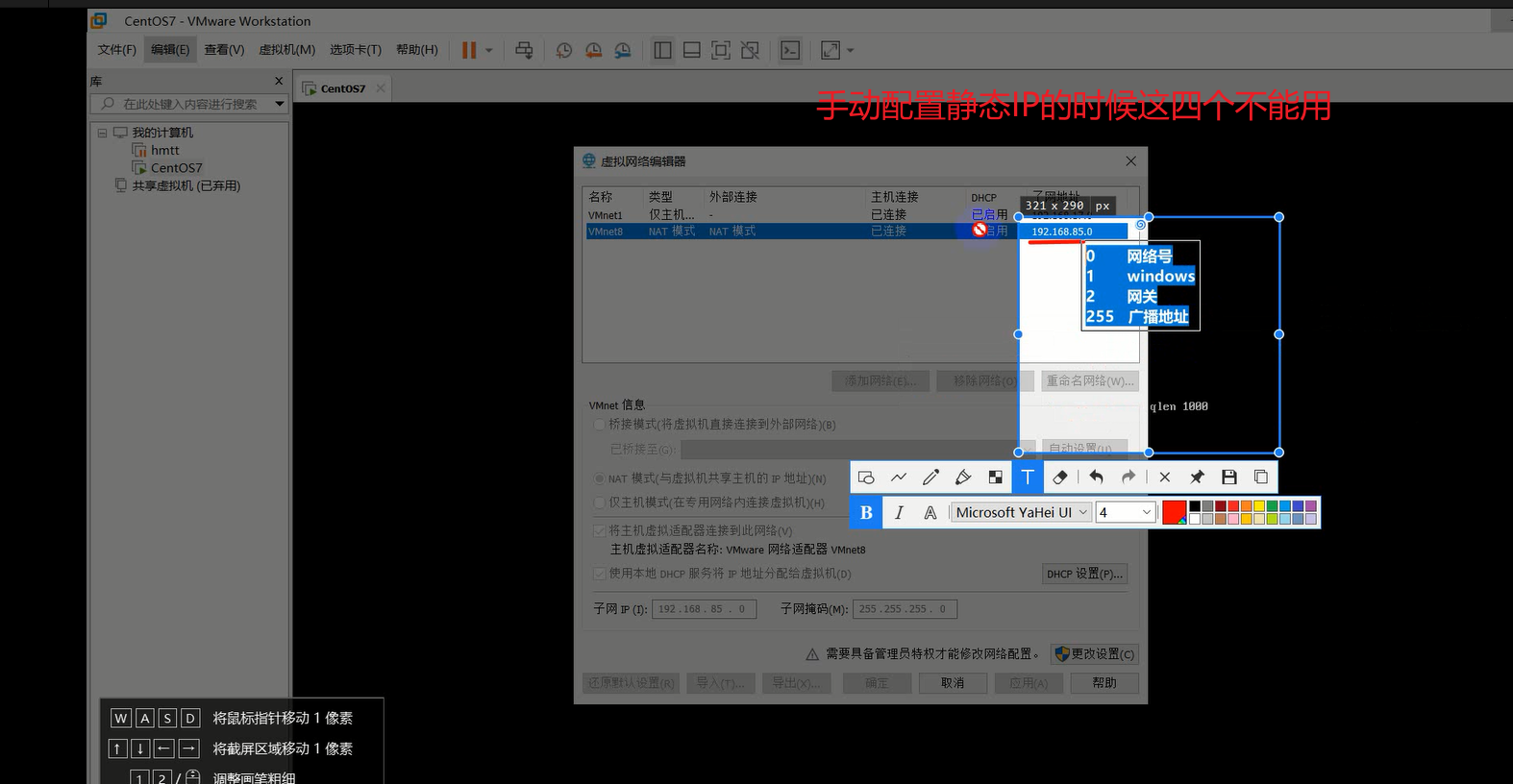Undo the last annotation

pos(1096,478)
